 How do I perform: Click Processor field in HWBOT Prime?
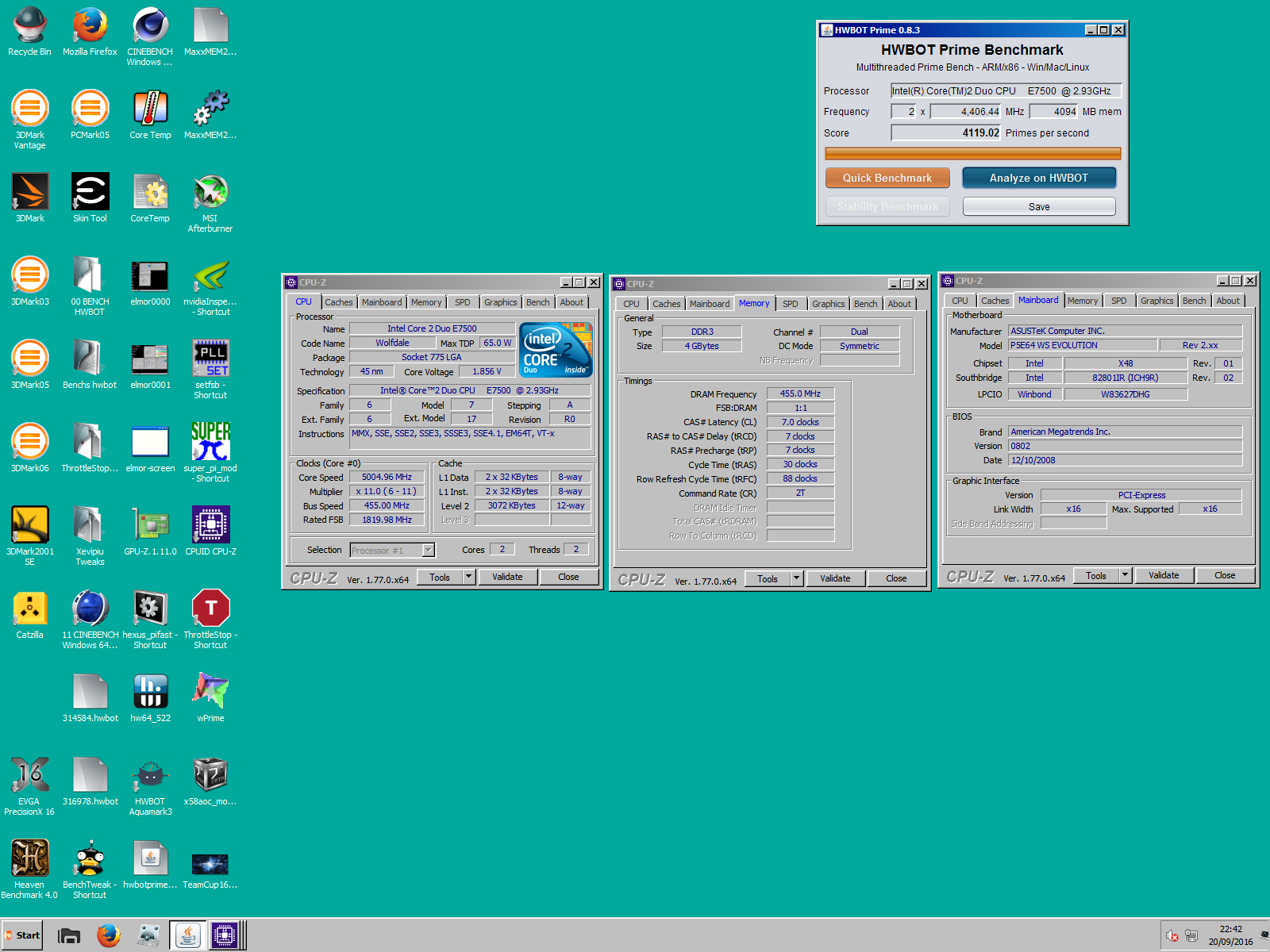(x=1006, y=90)
